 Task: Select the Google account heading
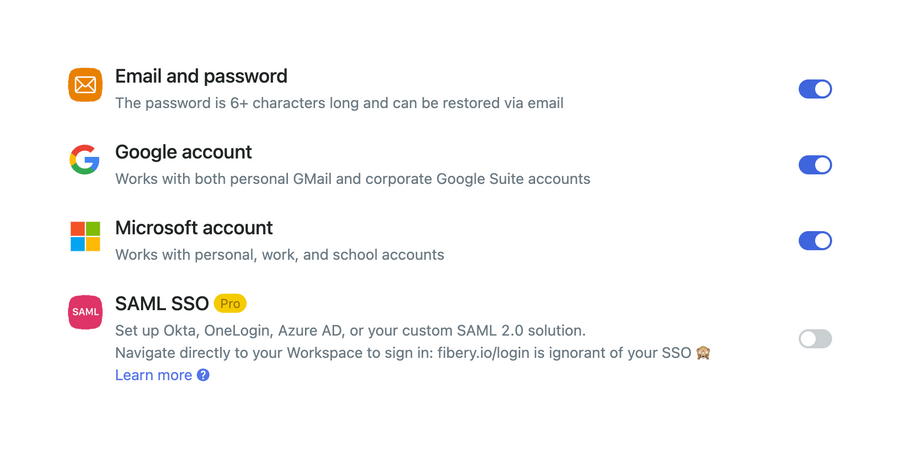point(183,152)
